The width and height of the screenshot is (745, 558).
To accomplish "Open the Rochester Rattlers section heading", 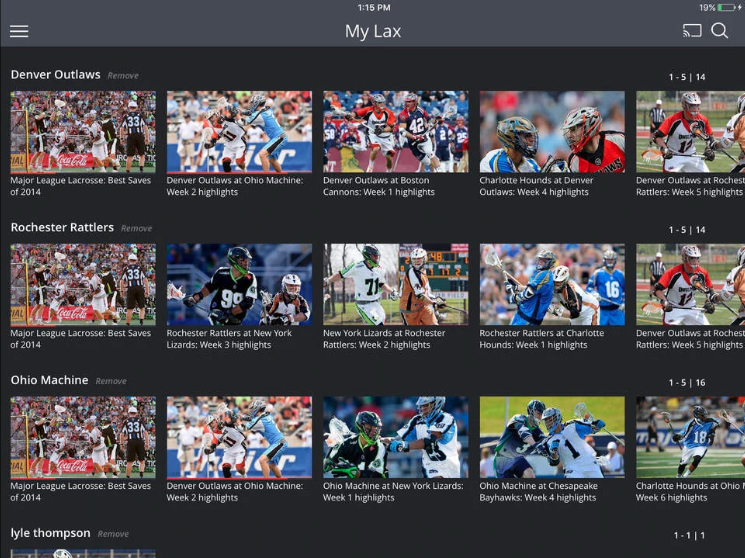I will coord(62,228).
